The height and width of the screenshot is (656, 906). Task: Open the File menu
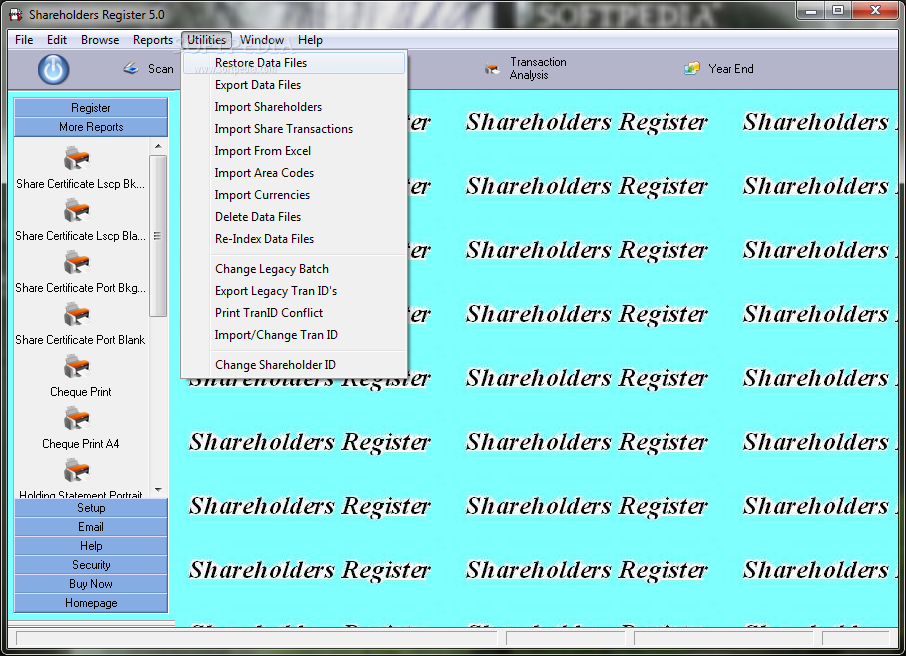coord(24,40)
